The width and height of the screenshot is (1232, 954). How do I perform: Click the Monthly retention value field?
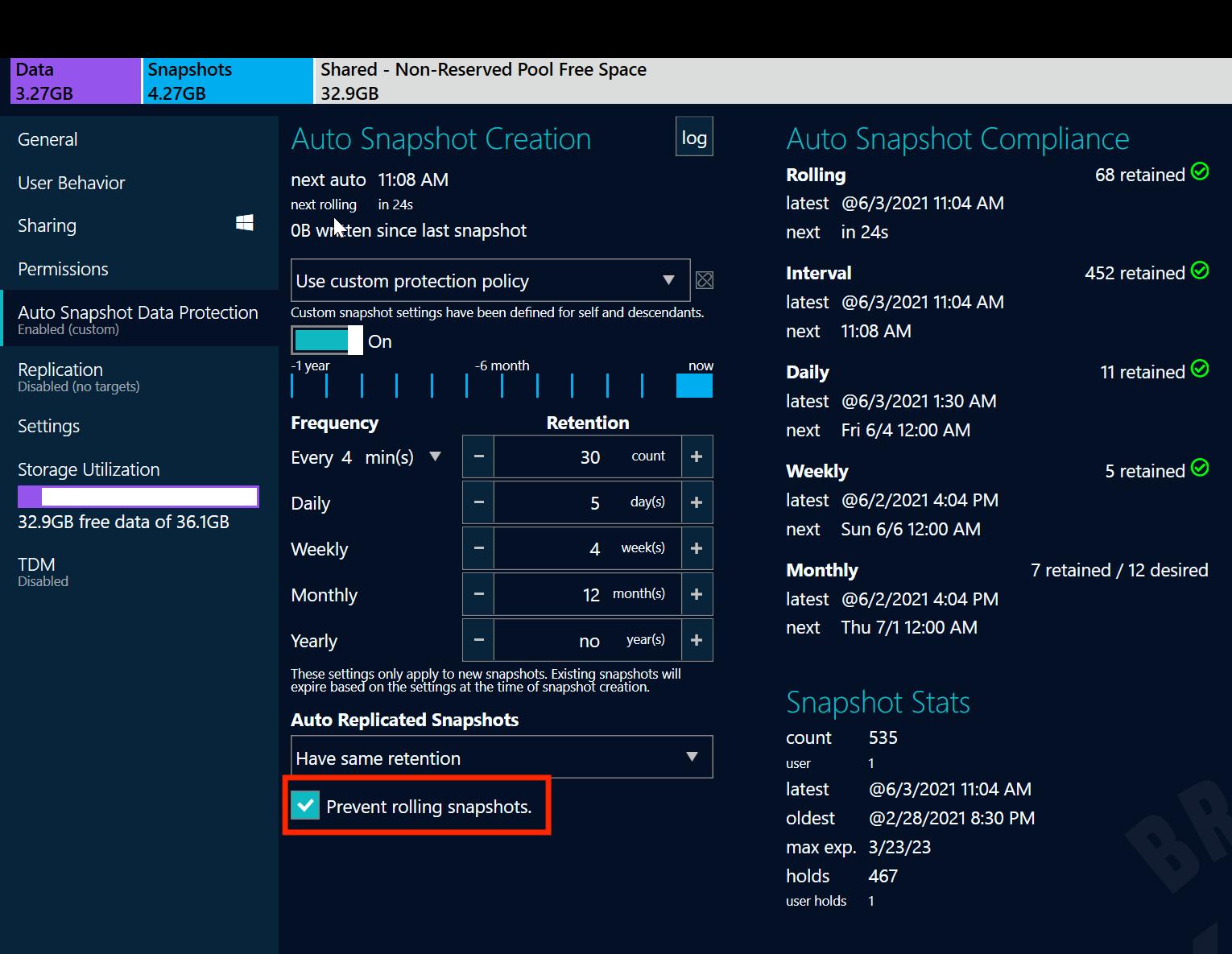tap(588, 595)
